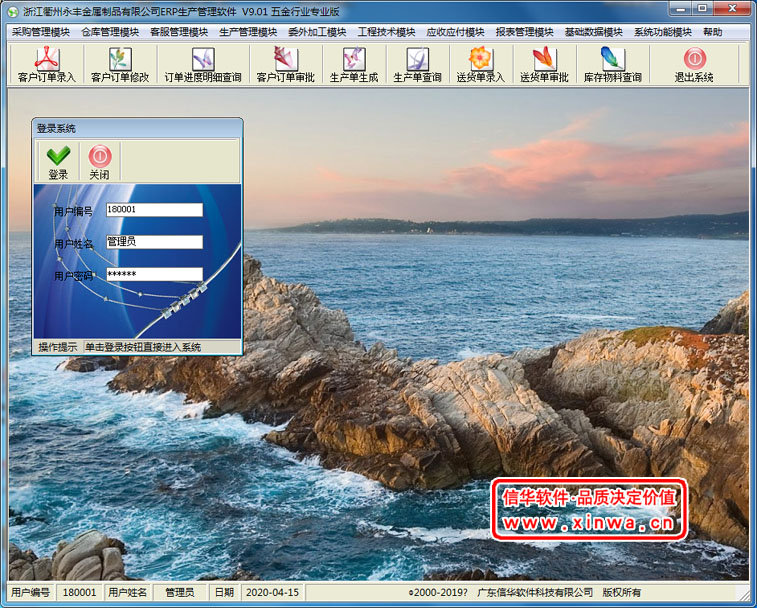
Task: Click 单击登录按钮直接进入系统 hint text
Action: tap(143, 347)
